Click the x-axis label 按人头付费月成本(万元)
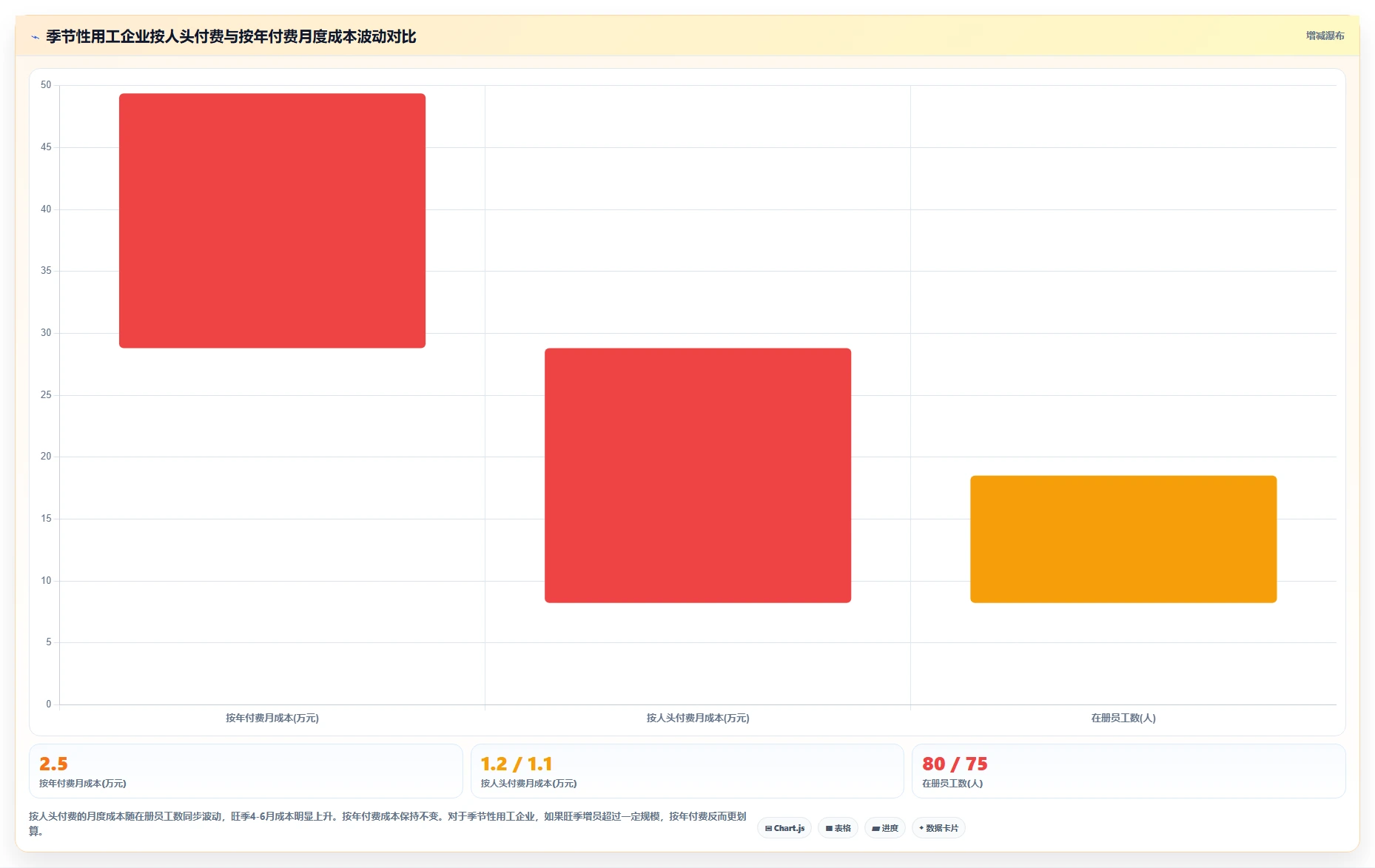Image resolution: width=1375 pixels, height=868 pixels. tap(698, 718)
